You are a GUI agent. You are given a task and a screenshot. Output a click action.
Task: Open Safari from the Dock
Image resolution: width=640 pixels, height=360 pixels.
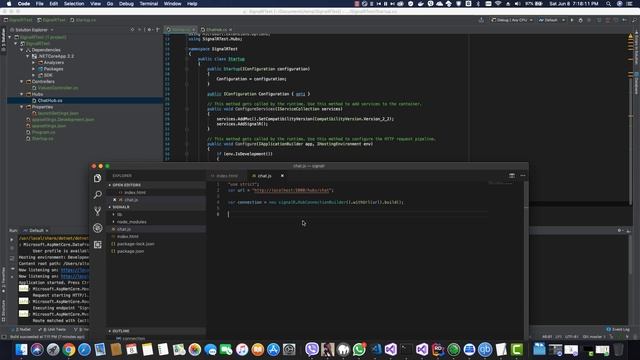pyautogui.click(x=84, y=349)
